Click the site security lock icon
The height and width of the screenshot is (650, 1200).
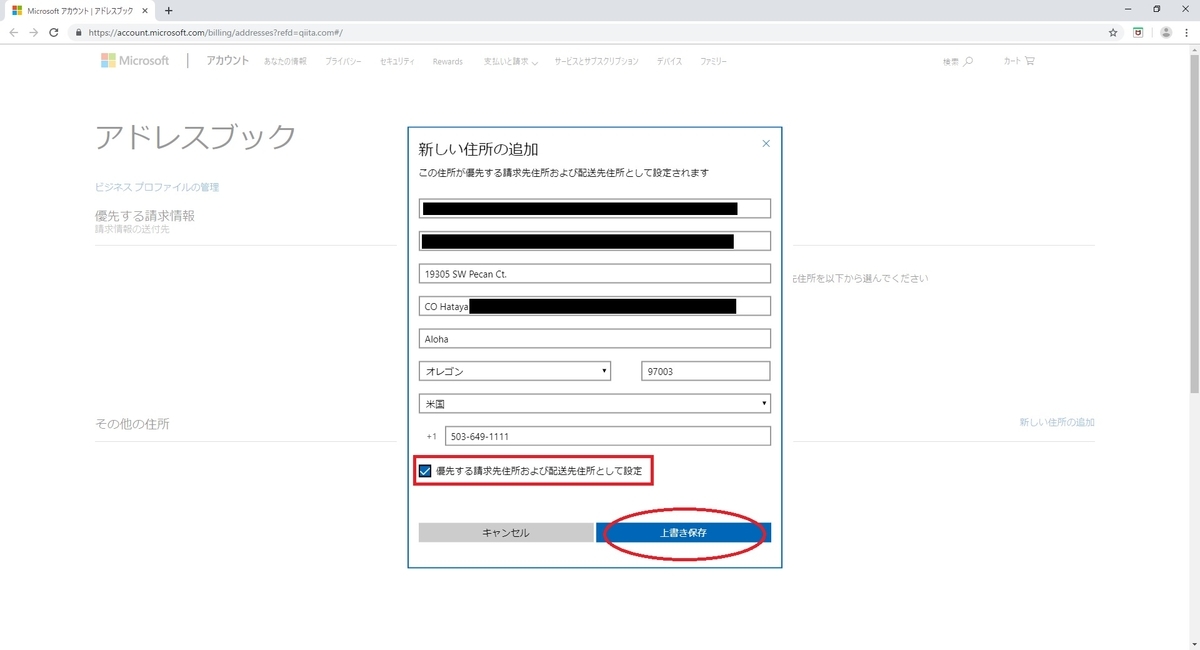point(78,32)
